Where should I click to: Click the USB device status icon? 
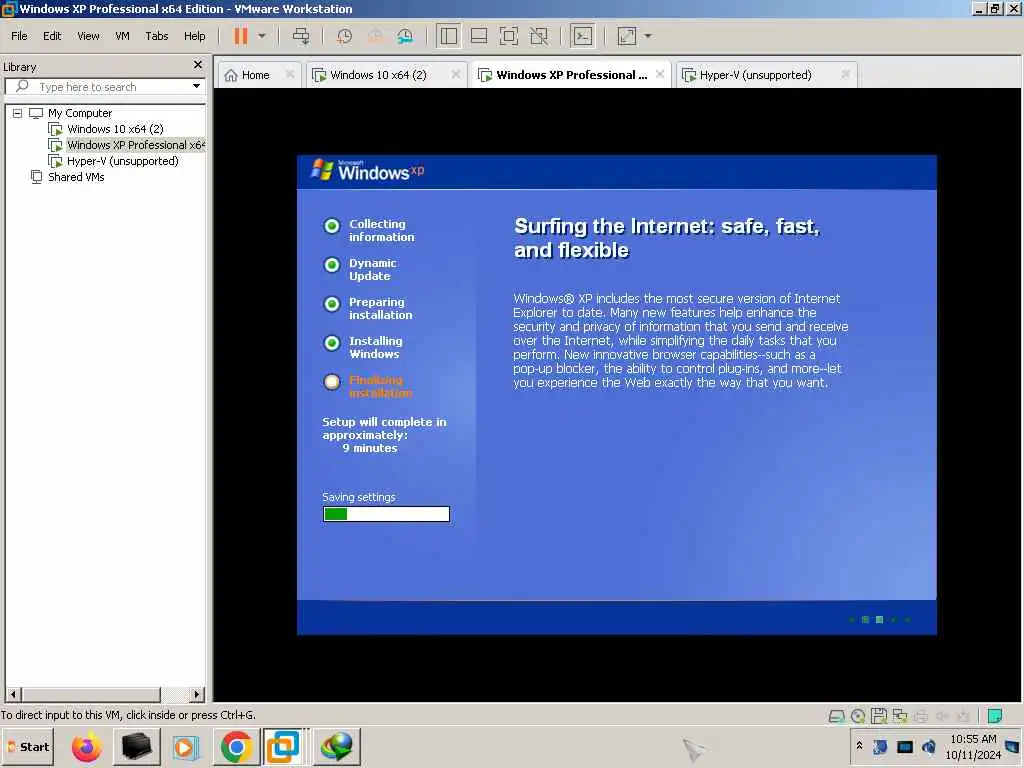(963, 716)
